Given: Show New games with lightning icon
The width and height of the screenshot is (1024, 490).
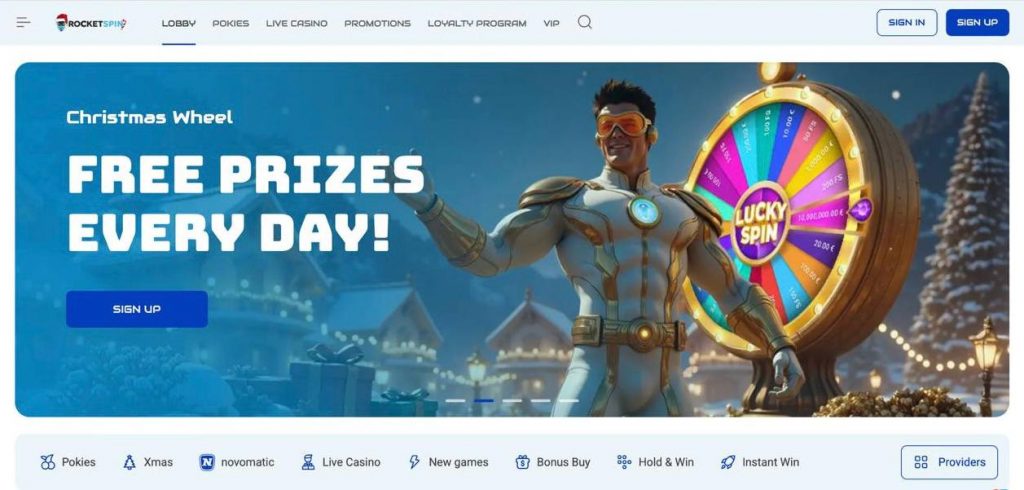Looking at the screenshot, I should point(448,463).
